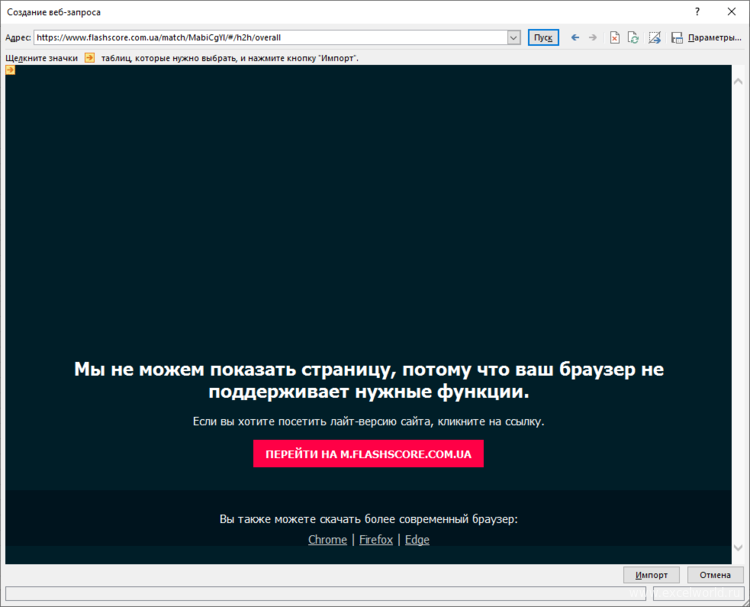Image resolution: width=750 pixels, height=607 pixels.
Task: Click the scrollbar down arrow
Action: pyautogui.click(x=738, y=547)
